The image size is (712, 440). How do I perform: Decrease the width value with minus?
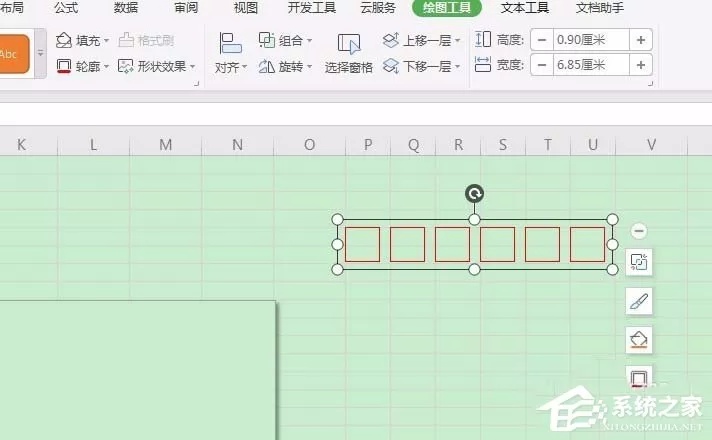(542, 64)
